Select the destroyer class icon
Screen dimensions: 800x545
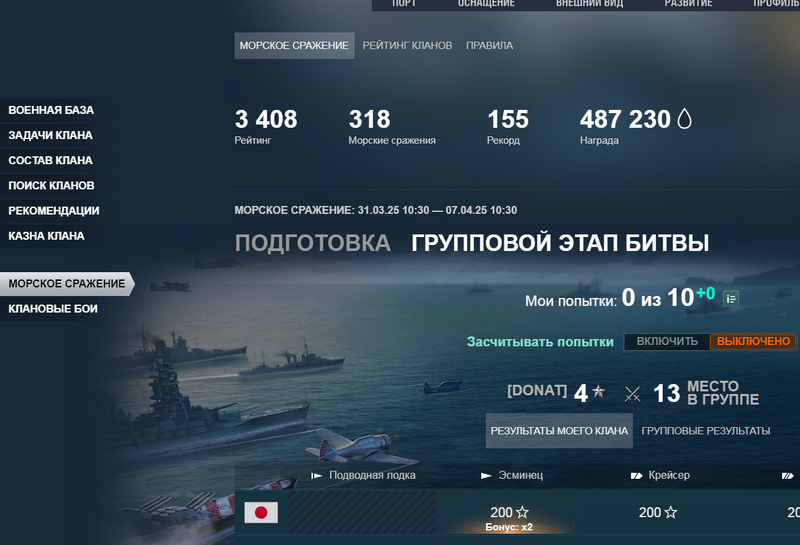[x=486, y=476]
